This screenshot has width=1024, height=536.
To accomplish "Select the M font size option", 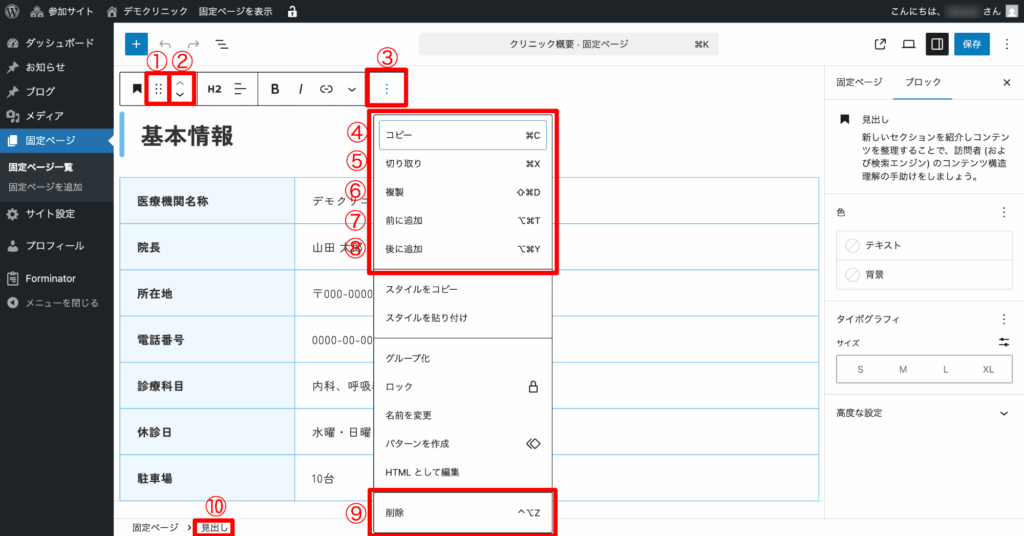I will (x=903, y=369).
